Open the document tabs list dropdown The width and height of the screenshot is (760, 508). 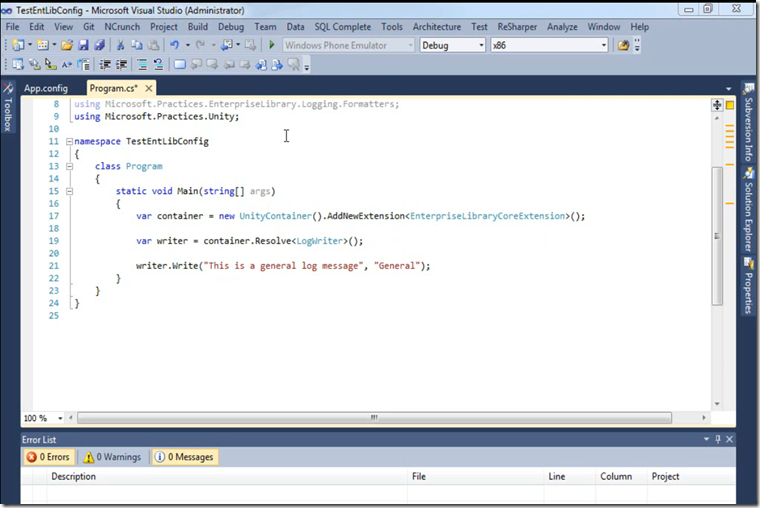click(728, 89)
